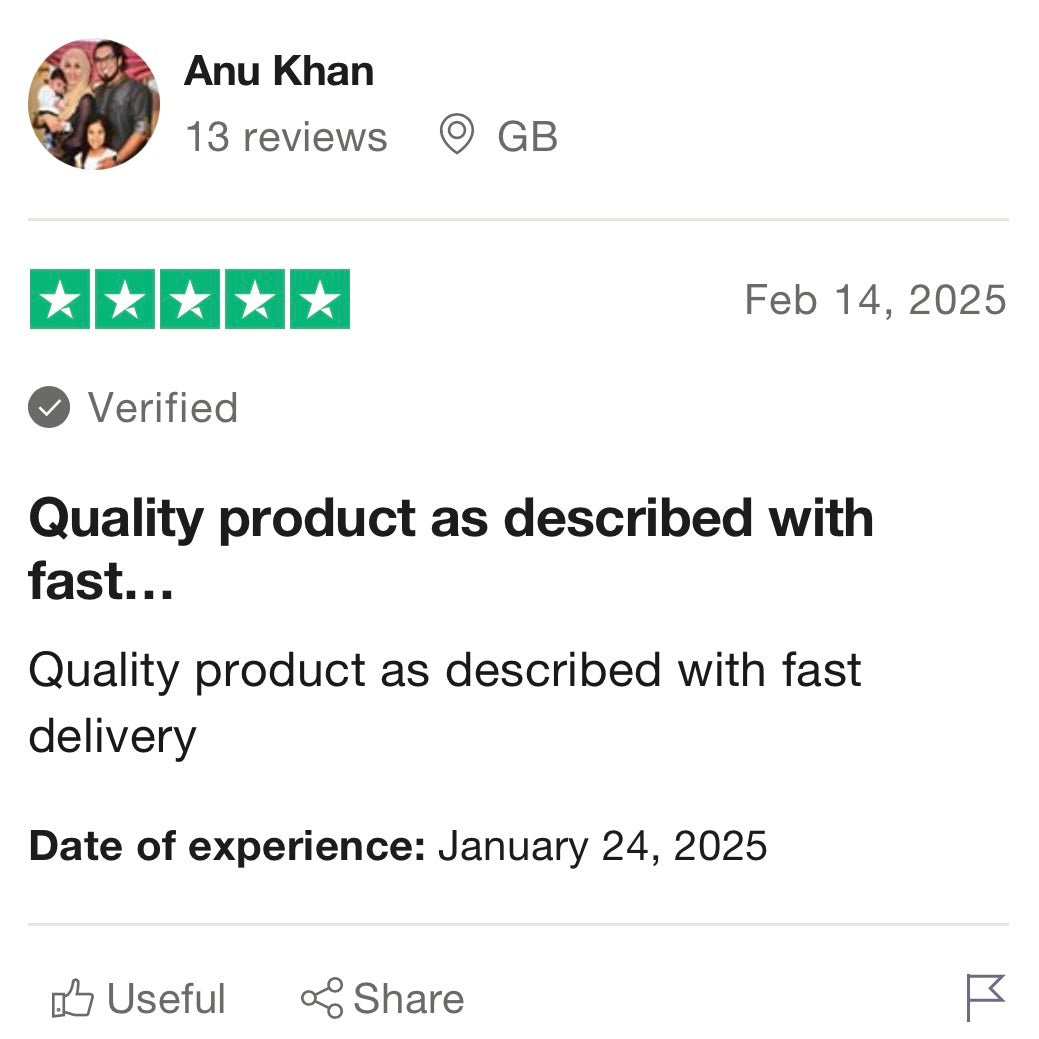
Task: Click the third green rating star
Action: (190, 299)
